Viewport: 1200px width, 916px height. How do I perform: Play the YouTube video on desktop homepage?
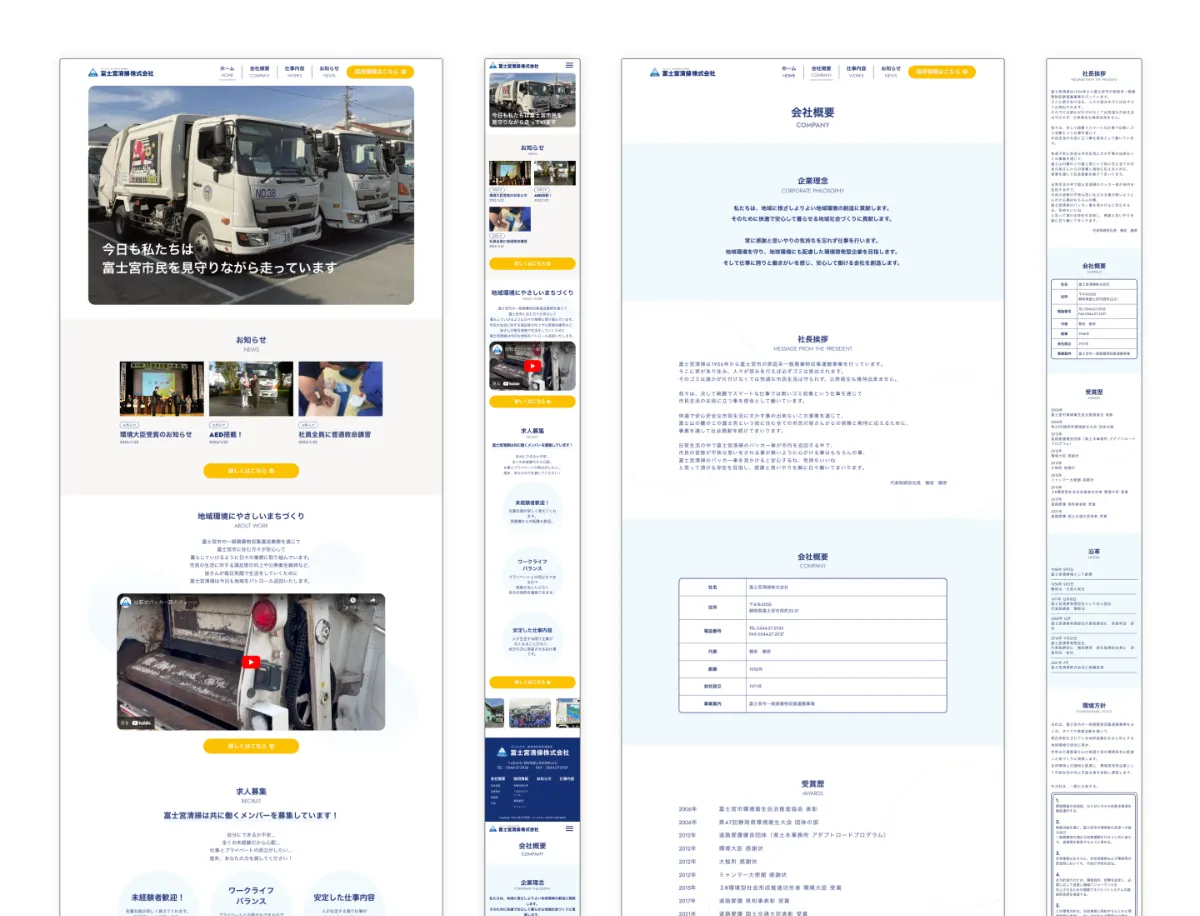[x=251, y=661]
